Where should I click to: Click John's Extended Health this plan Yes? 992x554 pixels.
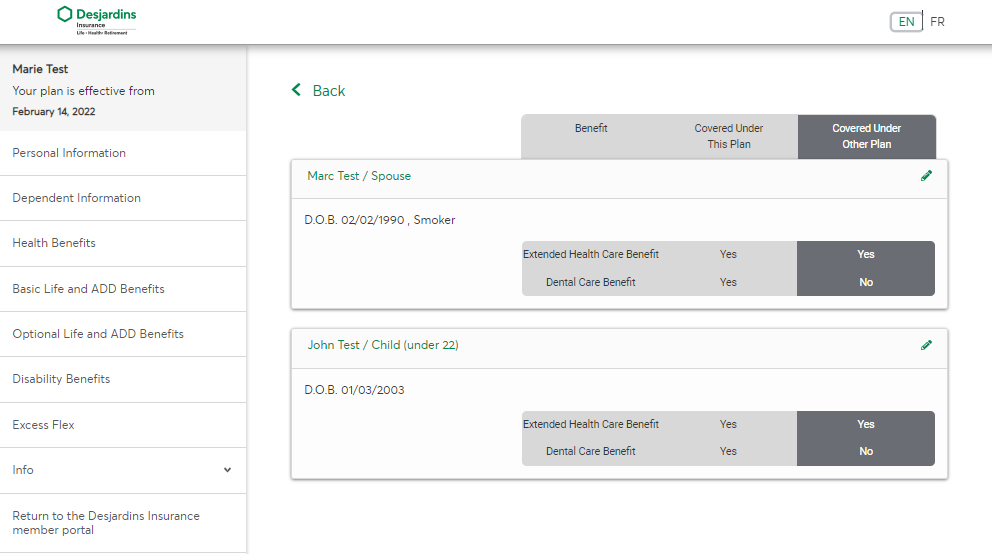[728, 424]
